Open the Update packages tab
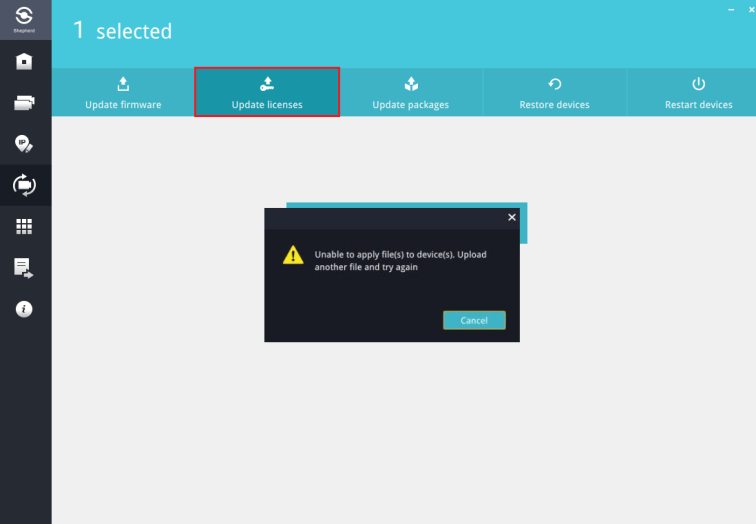The width and height of the screenshot is (756, 524). click(x=410, y=93)
